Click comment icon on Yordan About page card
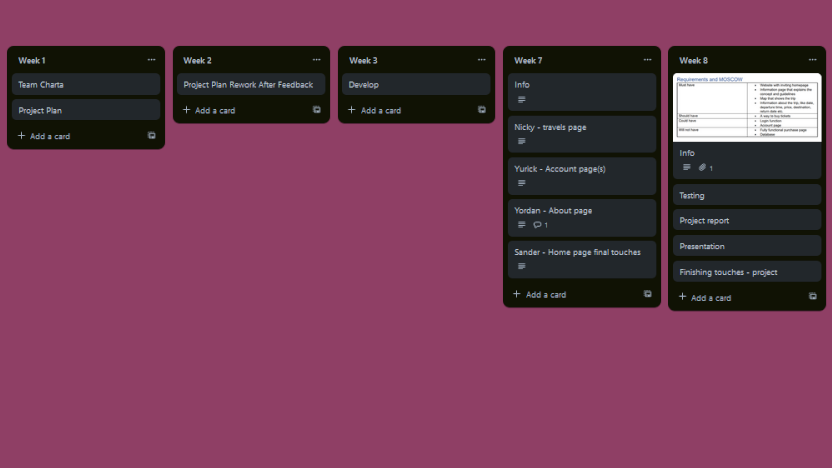 [x=537, y=225]
